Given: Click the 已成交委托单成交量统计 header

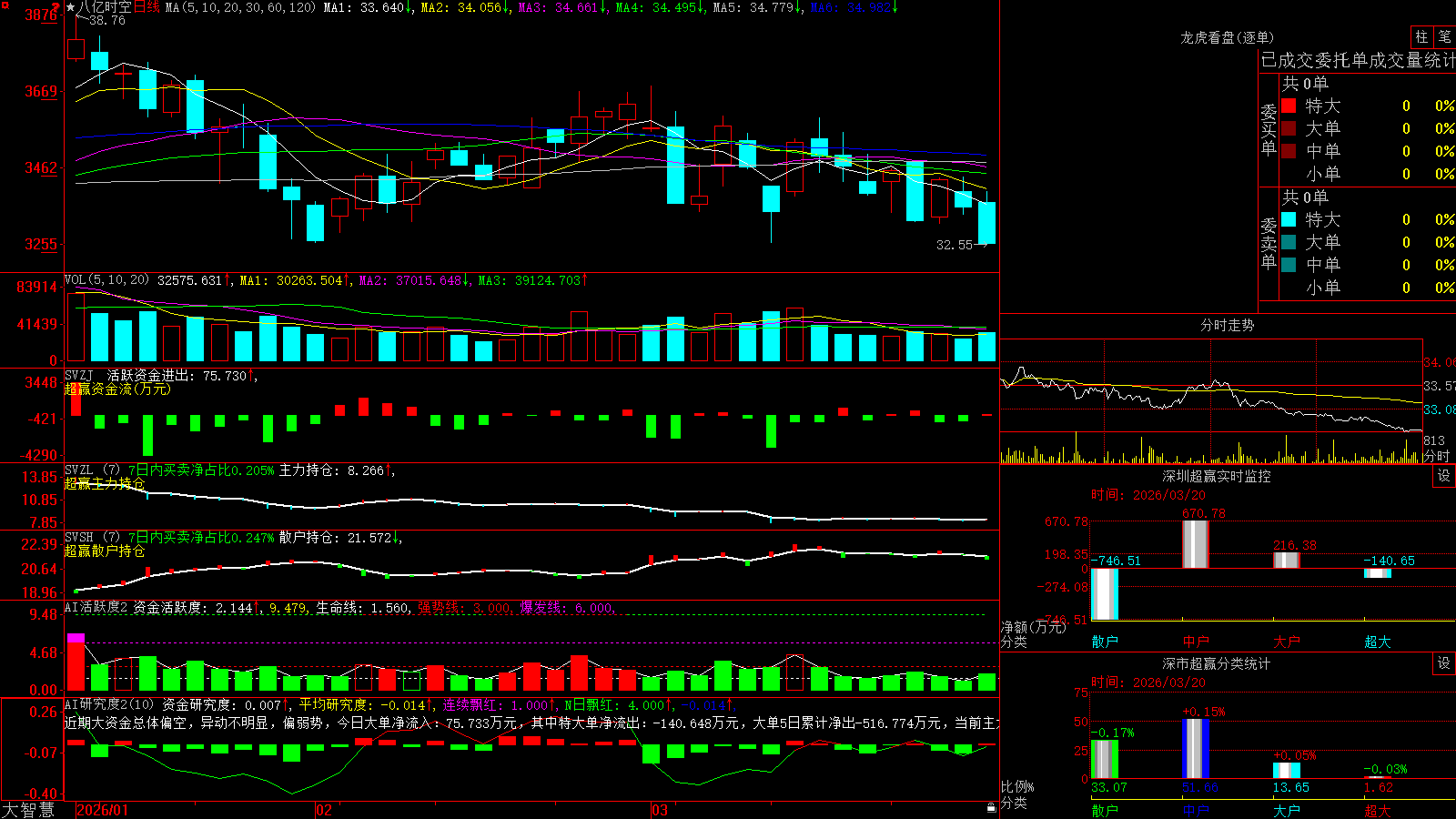Looking at the screenshot, I should coord(1358,60).
